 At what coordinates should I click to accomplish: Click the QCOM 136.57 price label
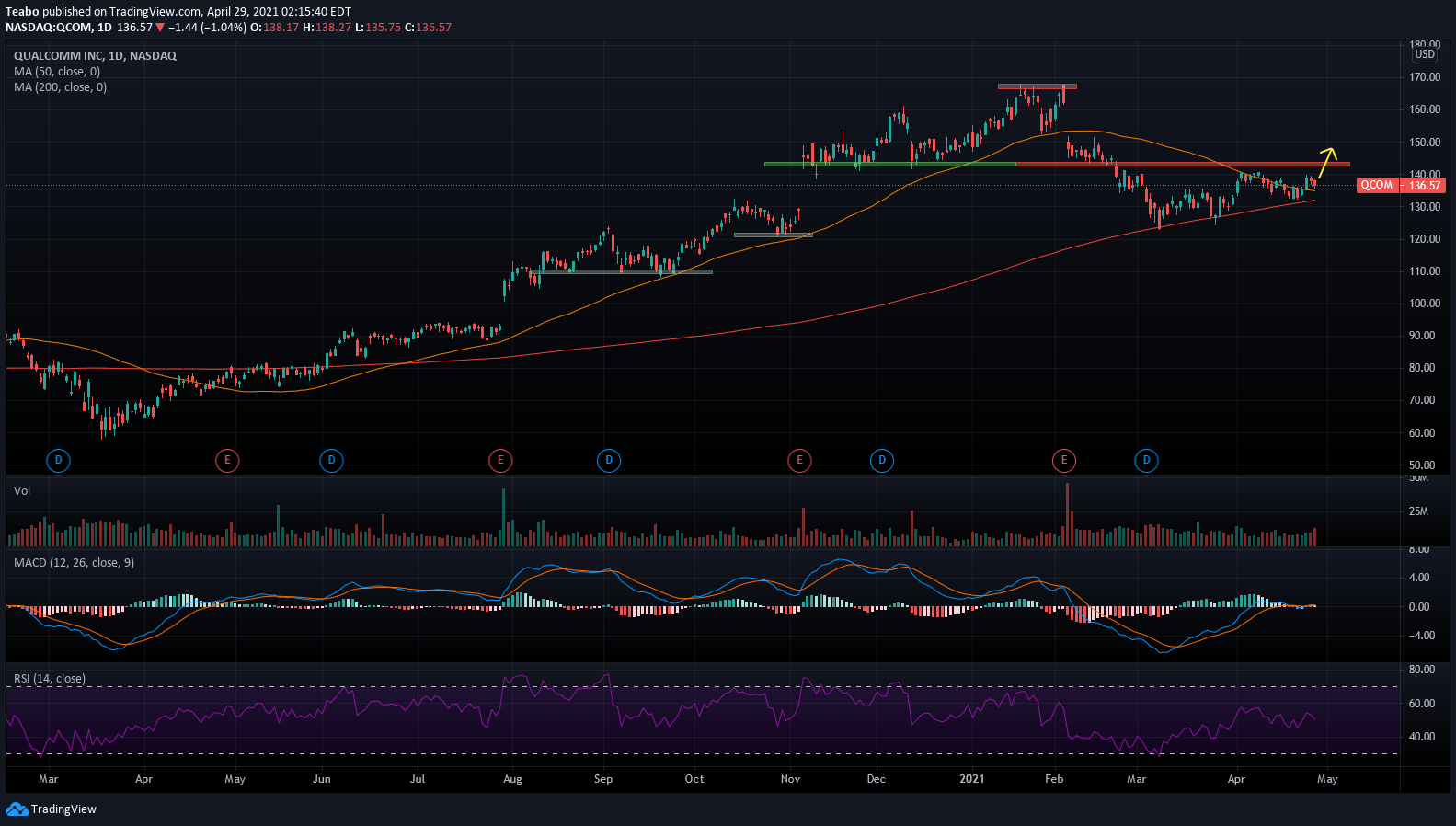(x=1401, y=185)
